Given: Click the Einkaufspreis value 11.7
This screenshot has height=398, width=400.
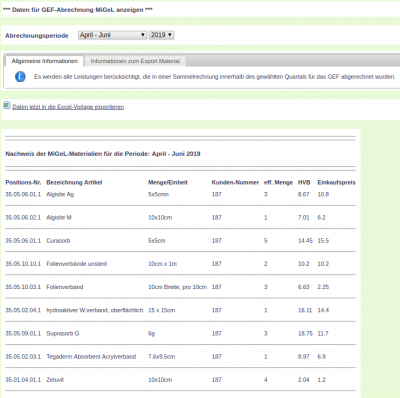Looking at the screenshot, I should click(323, 333).
